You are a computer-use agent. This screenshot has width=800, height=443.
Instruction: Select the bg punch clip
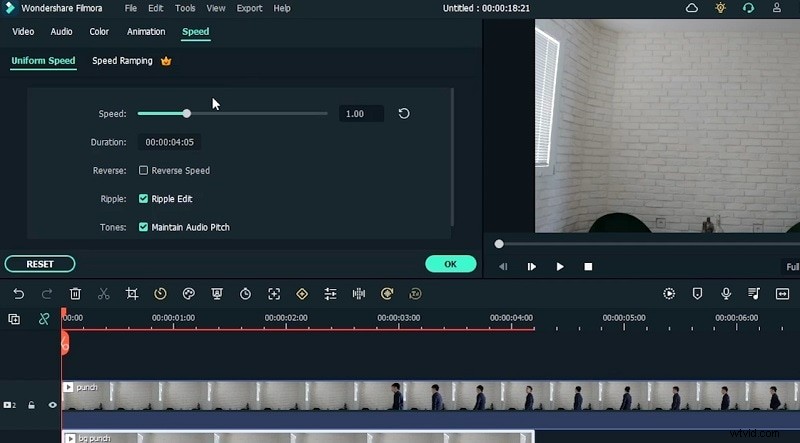298,437
